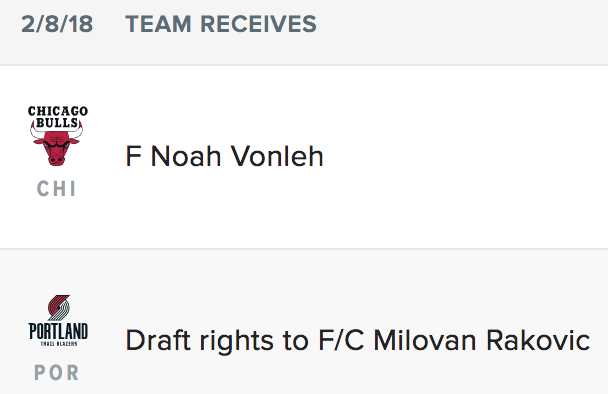Click the words Draft rights to
The height and width of the screenshot is (394, 608).
coord(217,340)
